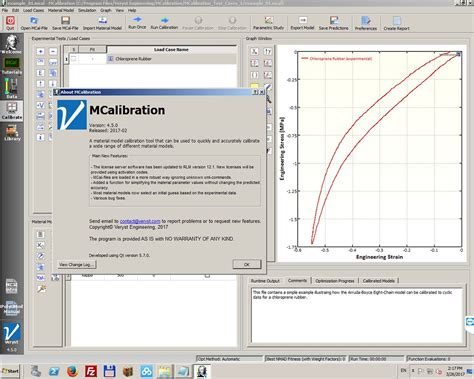474x379 pixels.
Task: Open the Welcome sidebar page
Action: click(x=12, y=44)
